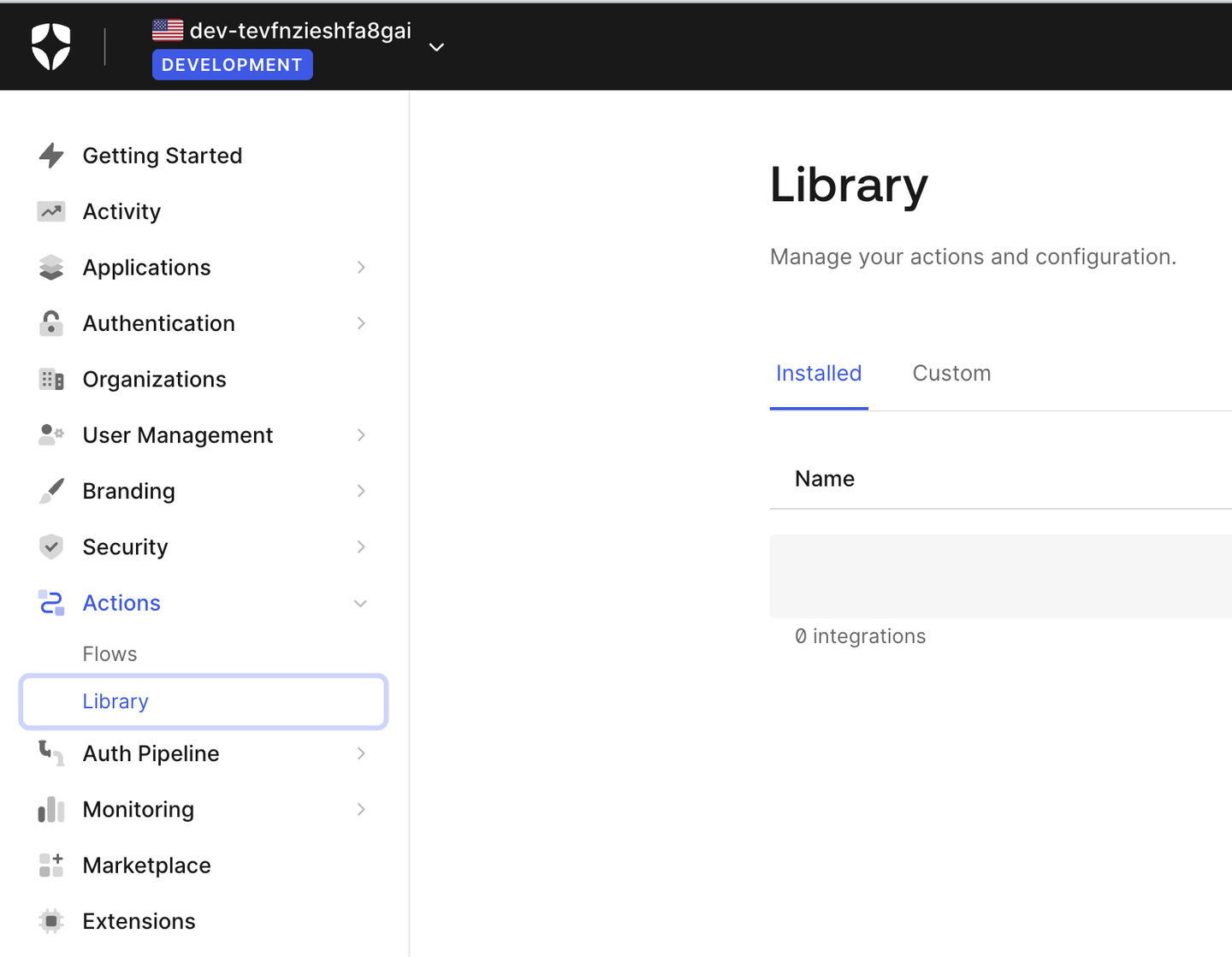Open the Marketplace page

point(146,865)
